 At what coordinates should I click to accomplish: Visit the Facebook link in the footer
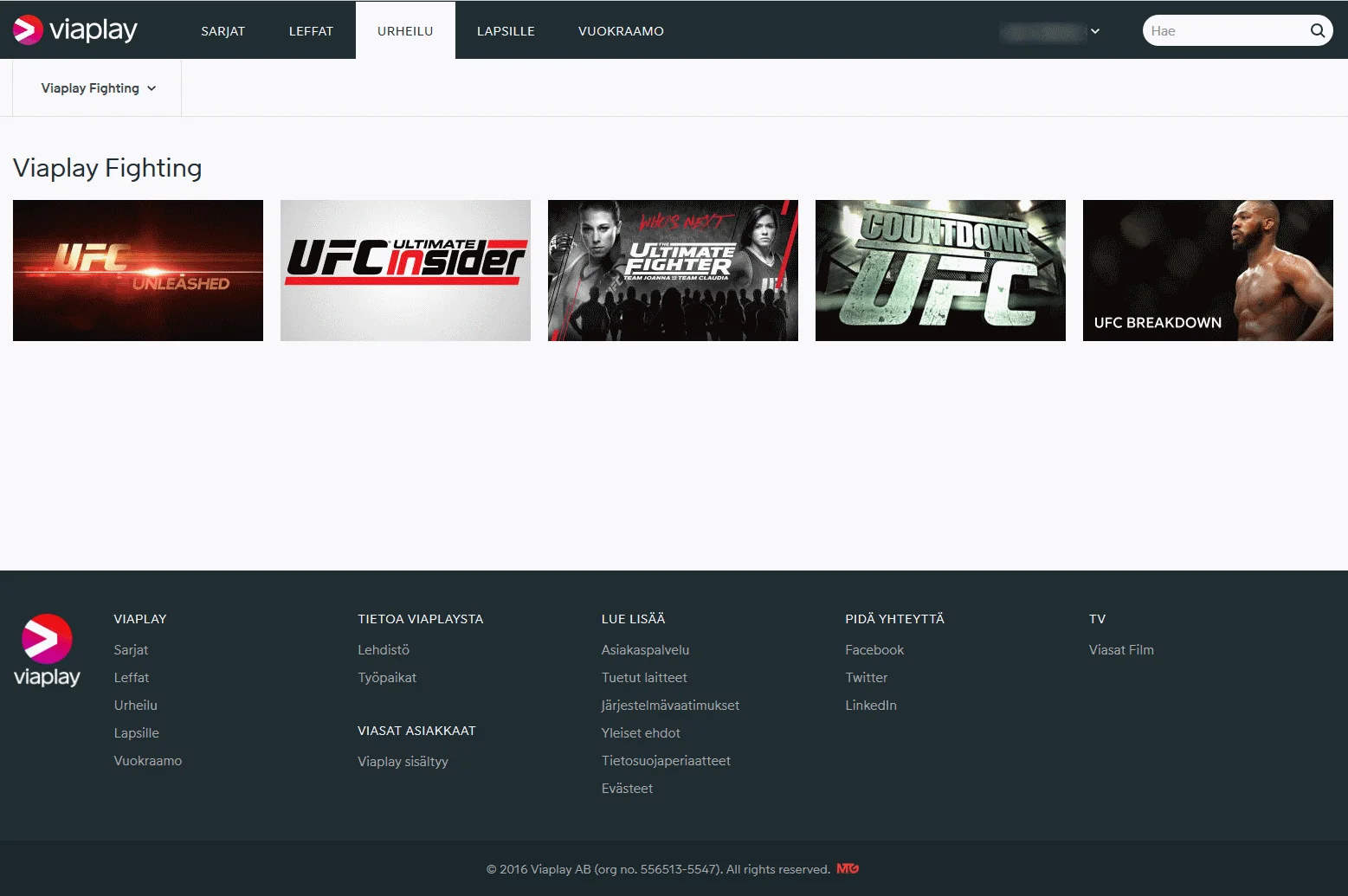874,650
